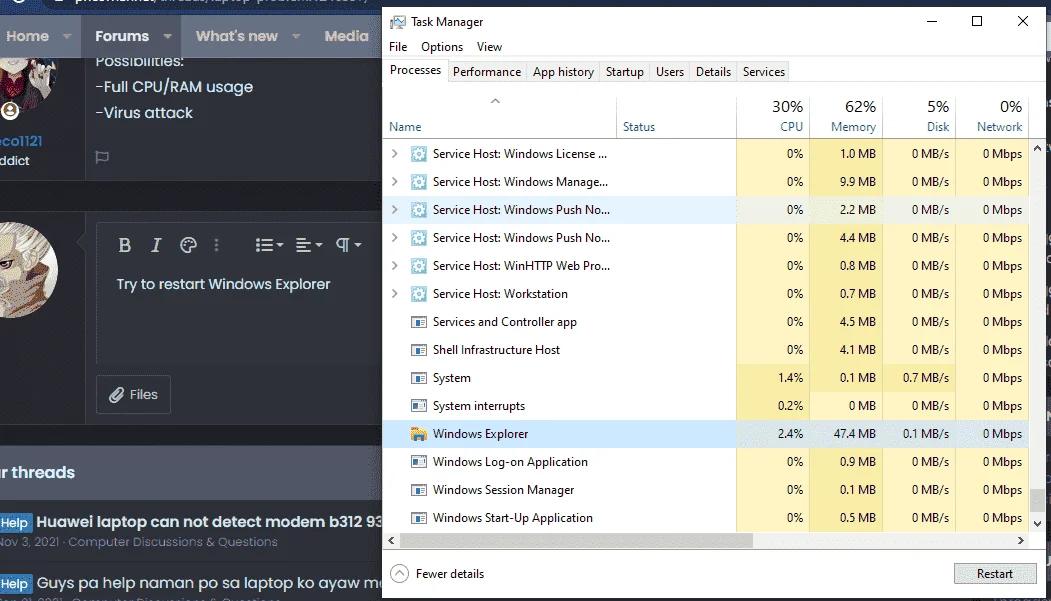This screenshot has width=1051, height=601.
Task: Click the vertical scrollbar up arrow
Action: point(1037,148)
